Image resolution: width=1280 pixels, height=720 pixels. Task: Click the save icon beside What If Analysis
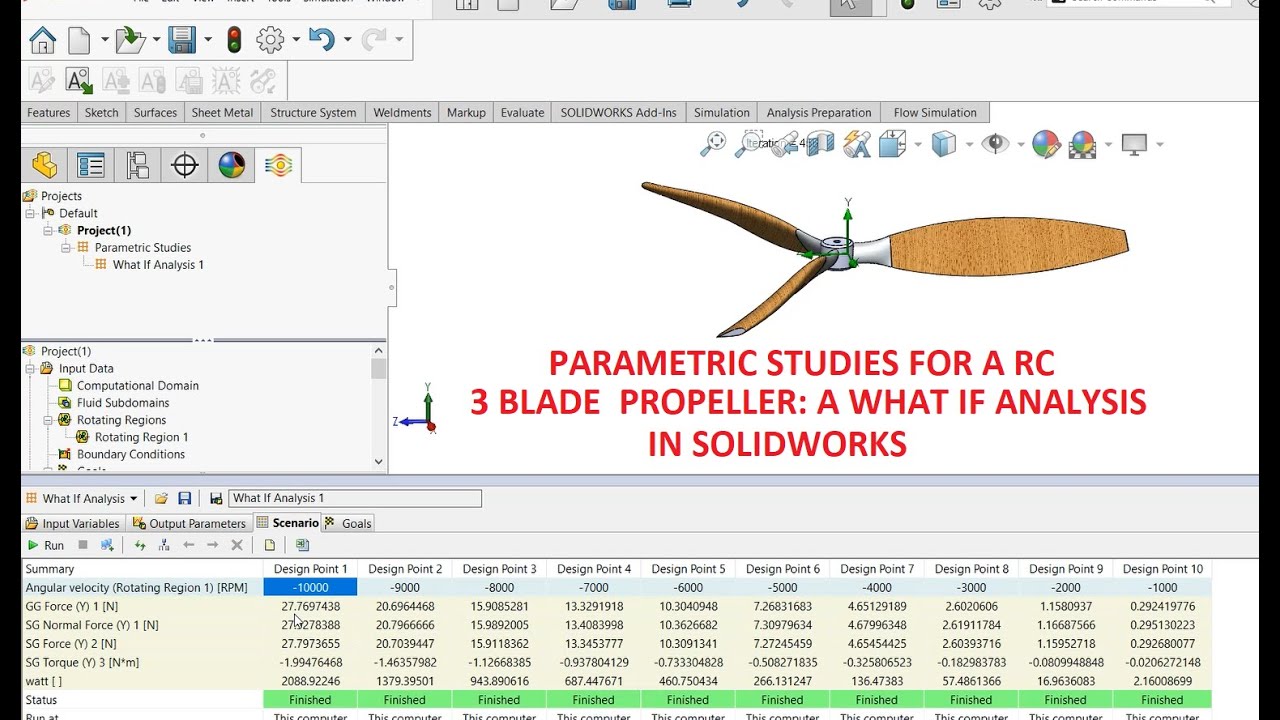(x=184, y=498)
